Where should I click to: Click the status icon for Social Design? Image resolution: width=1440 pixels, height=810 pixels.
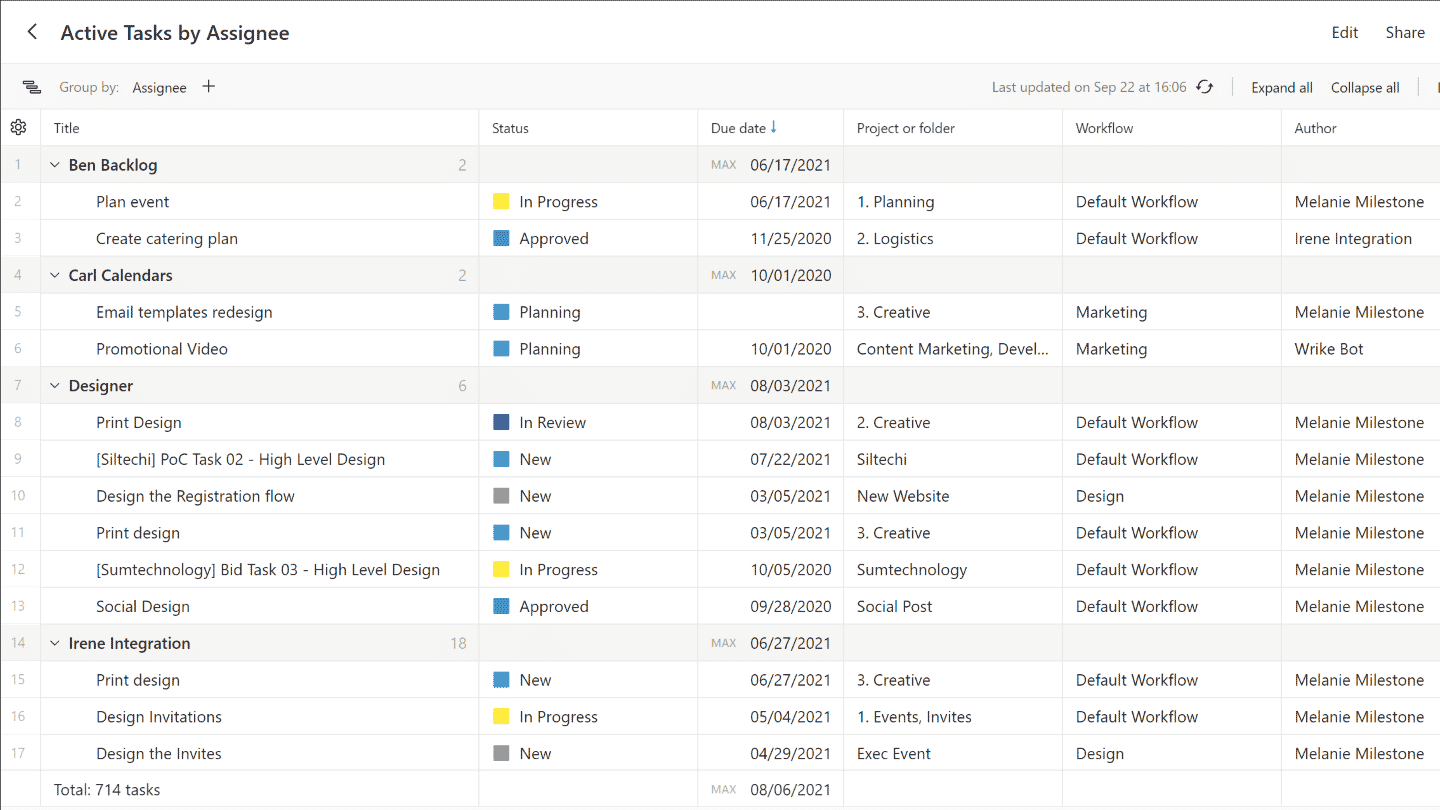pyautogui.click(x=501, y=607)
